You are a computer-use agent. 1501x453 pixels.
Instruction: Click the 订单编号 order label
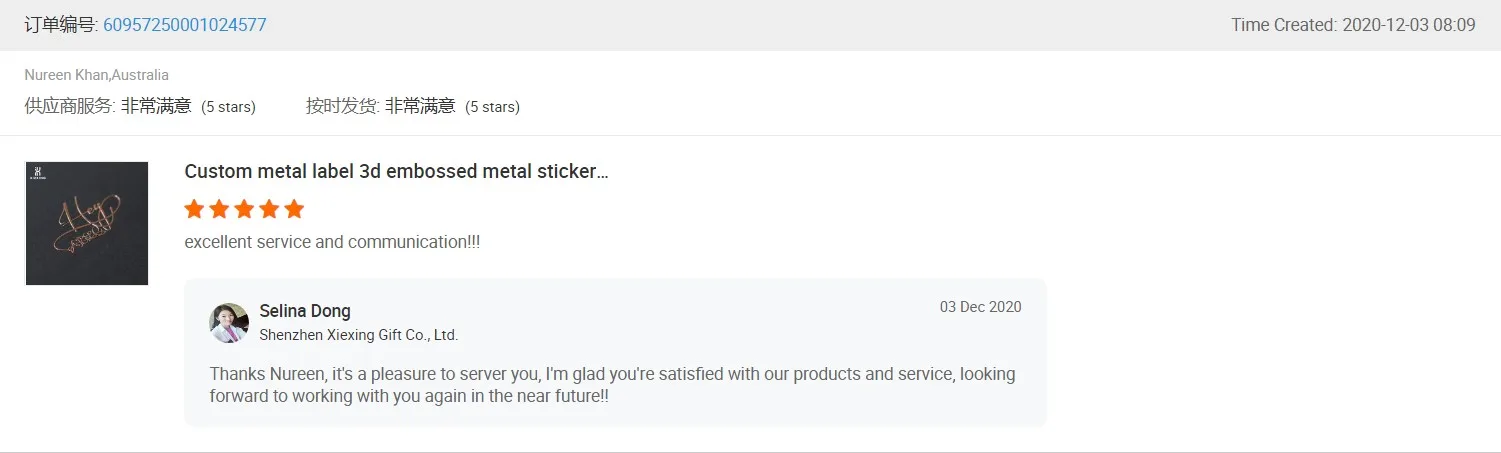click(x=61, y=25)
